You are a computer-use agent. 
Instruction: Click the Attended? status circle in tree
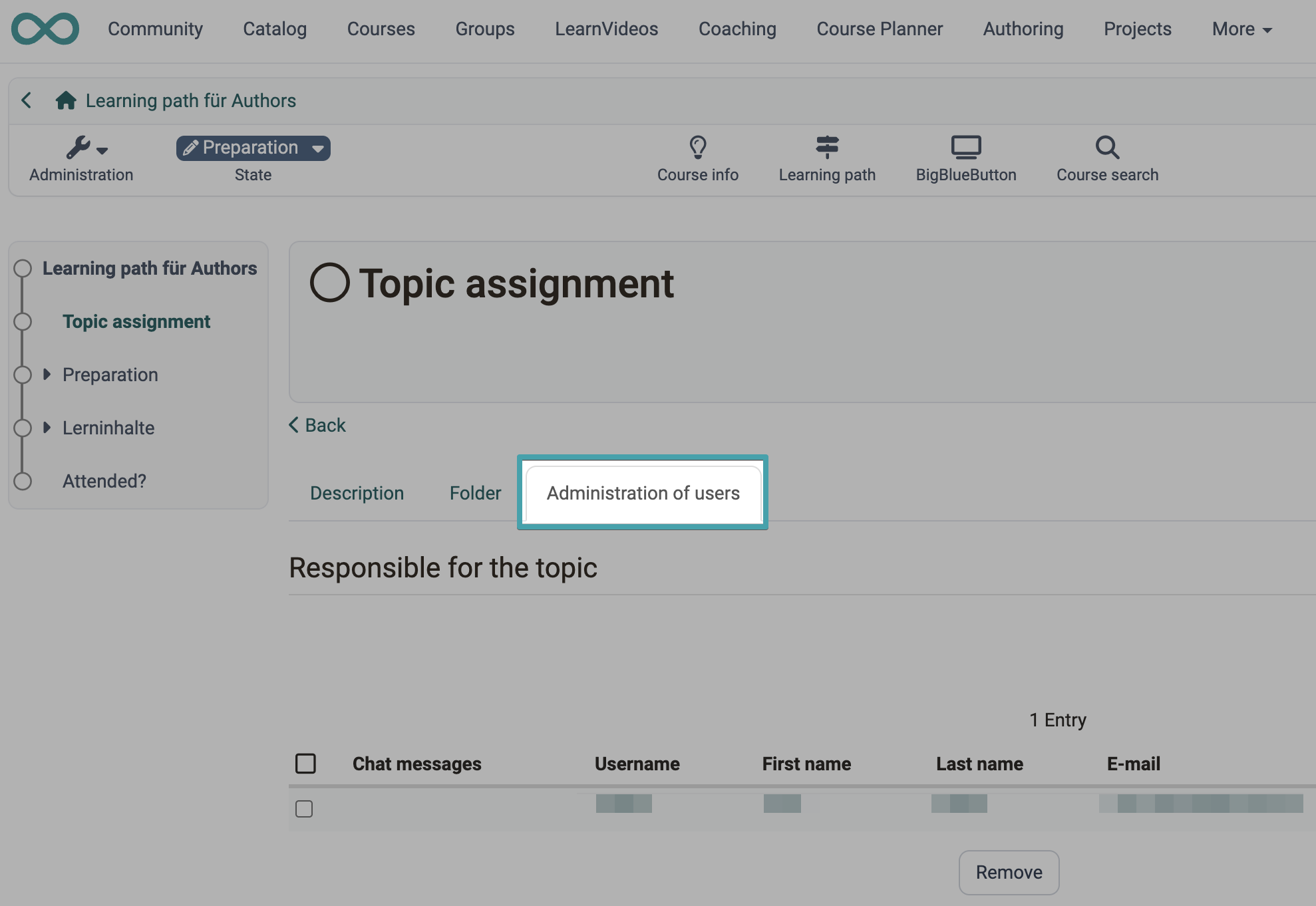click(x=23, y=482)
